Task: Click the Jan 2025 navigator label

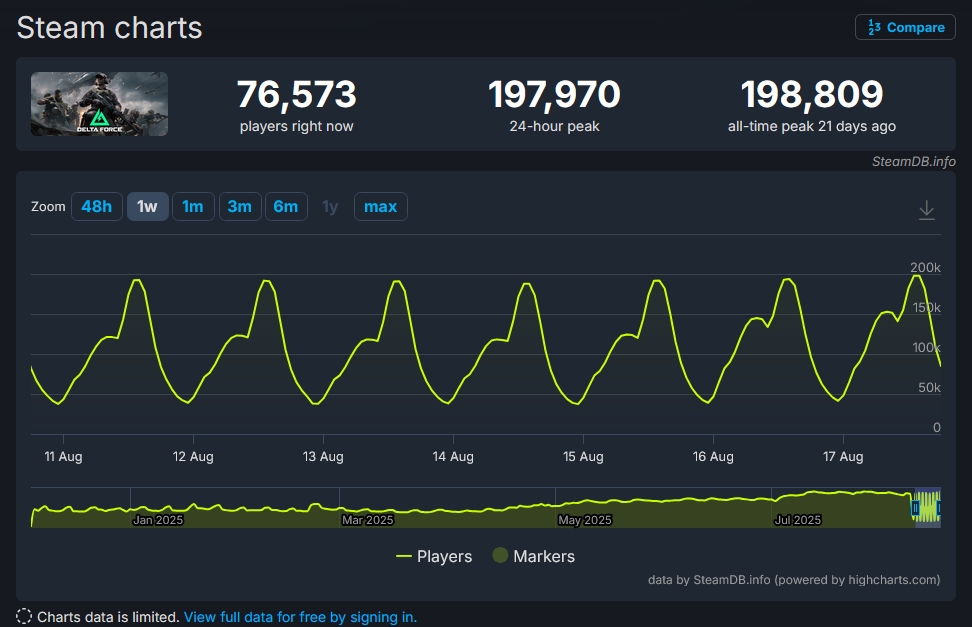Action: coord(158,520)
